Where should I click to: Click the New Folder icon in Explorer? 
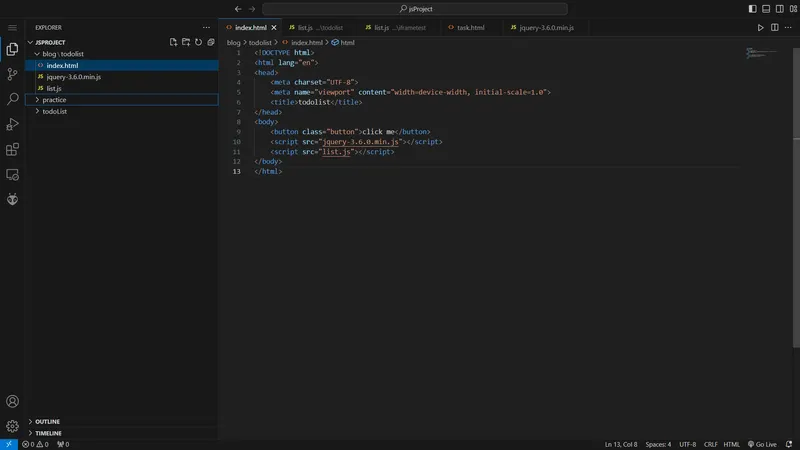tap(185, 42)
